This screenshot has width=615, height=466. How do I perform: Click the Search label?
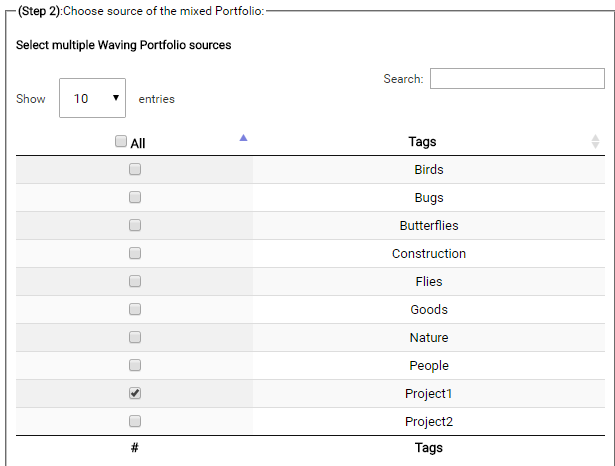403,79
